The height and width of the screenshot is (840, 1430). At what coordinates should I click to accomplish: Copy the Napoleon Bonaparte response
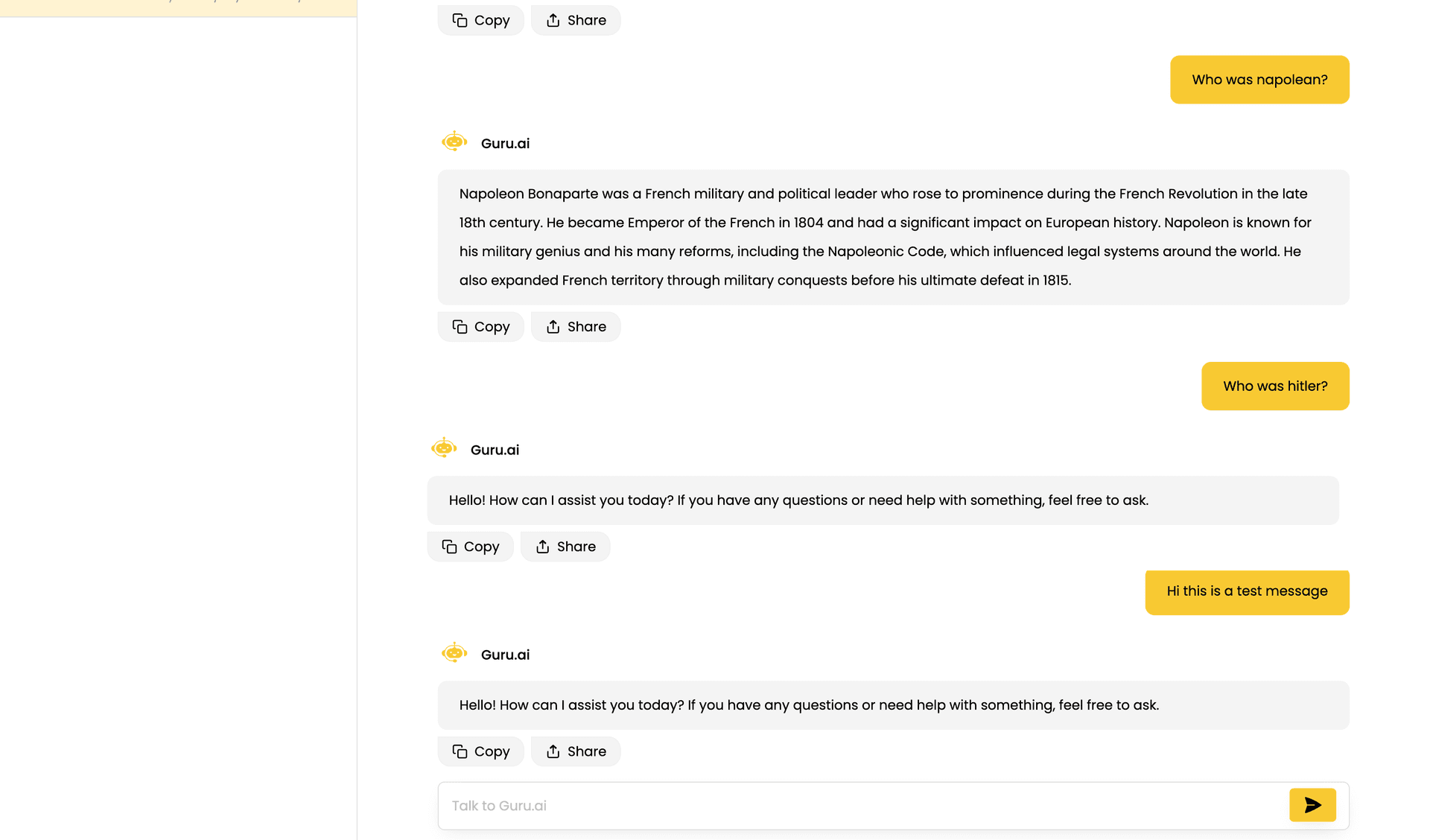(x=481, y=327)
